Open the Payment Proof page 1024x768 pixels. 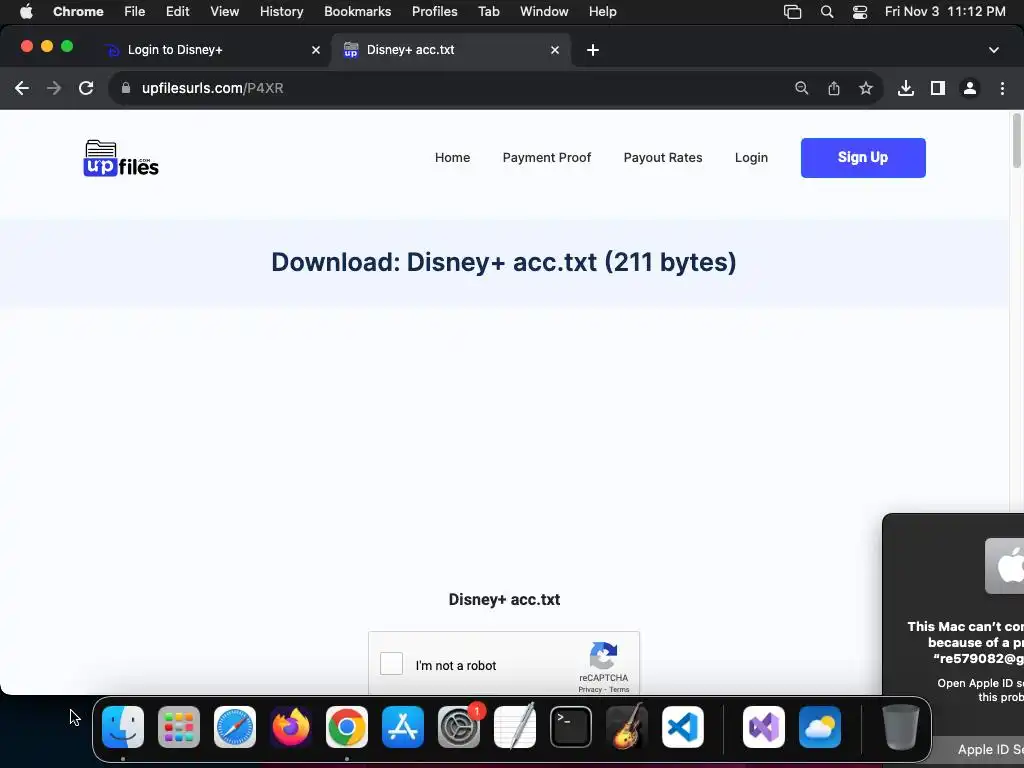547,158
